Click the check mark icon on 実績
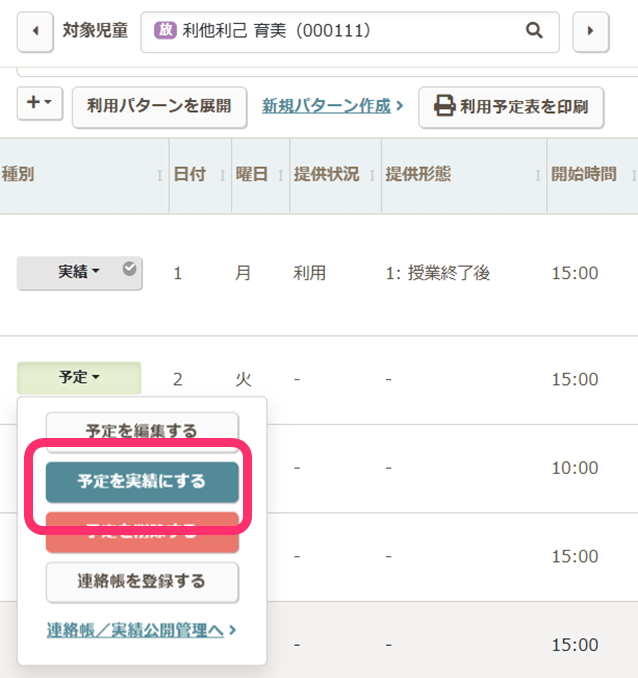The image size is (638, 678). (x=129, y=268)
